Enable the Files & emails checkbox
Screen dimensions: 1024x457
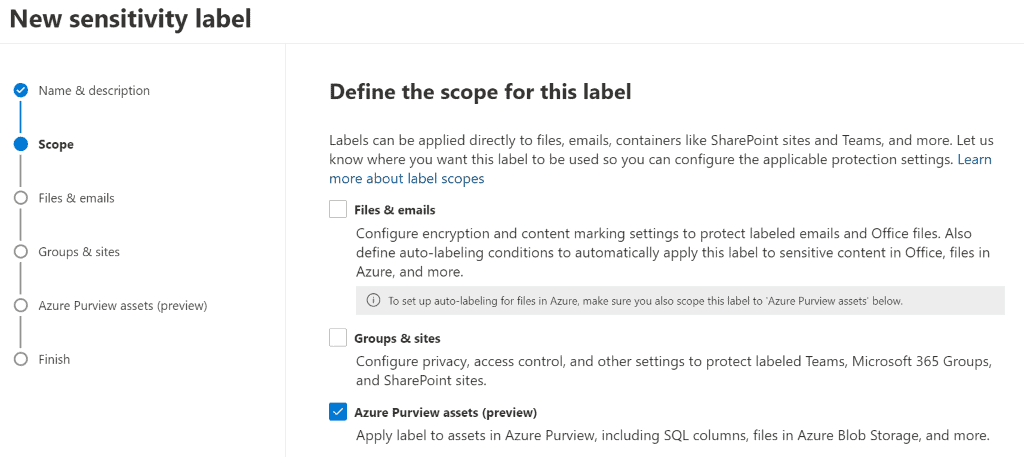tap(338, 210)
